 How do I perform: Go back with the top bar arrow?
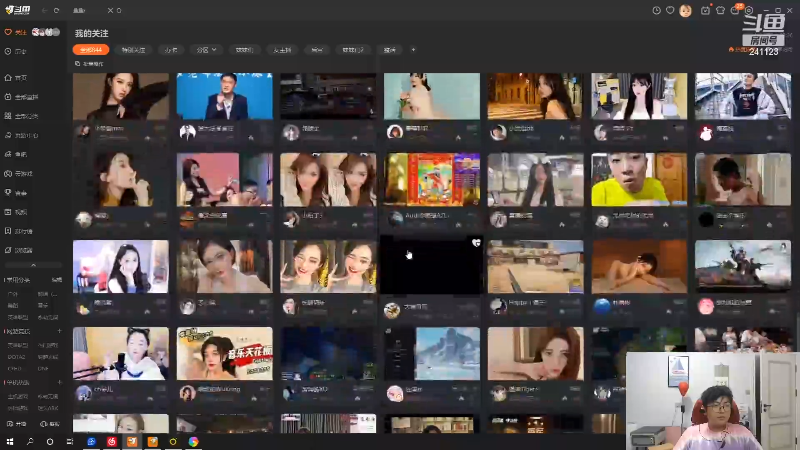pos(44,10)
